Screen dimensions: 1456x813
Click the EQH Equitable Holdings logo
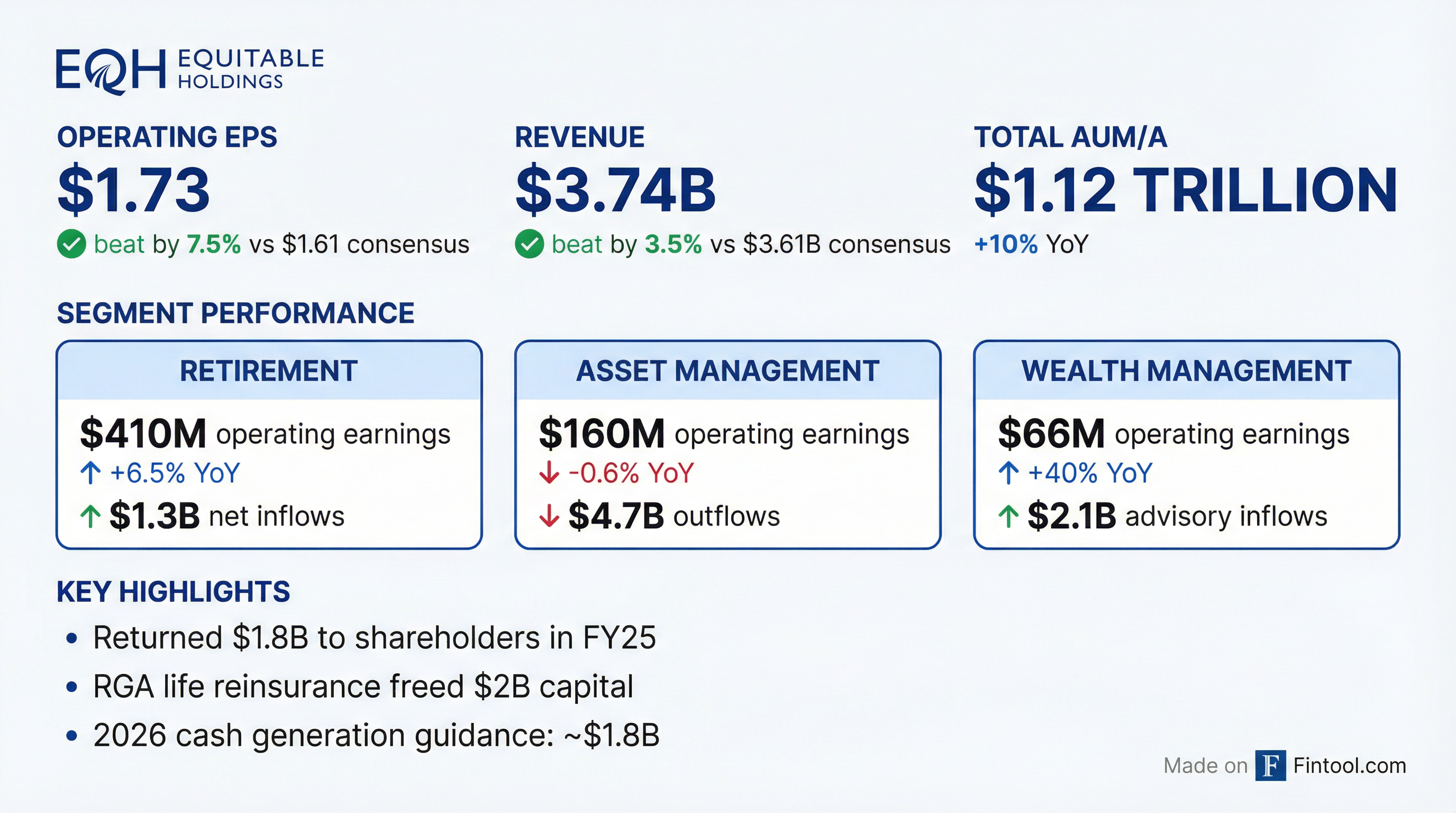pos(189,71)
